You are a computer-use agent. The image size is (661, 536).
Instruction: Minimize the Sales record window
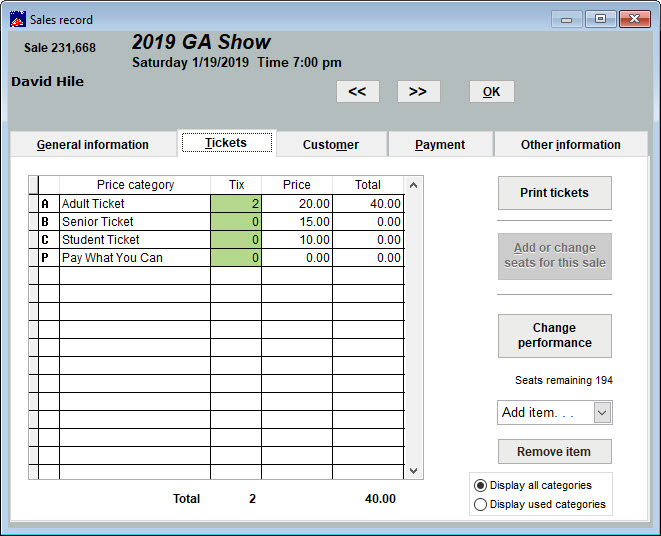pyautogui.click(x=567, y=19)
